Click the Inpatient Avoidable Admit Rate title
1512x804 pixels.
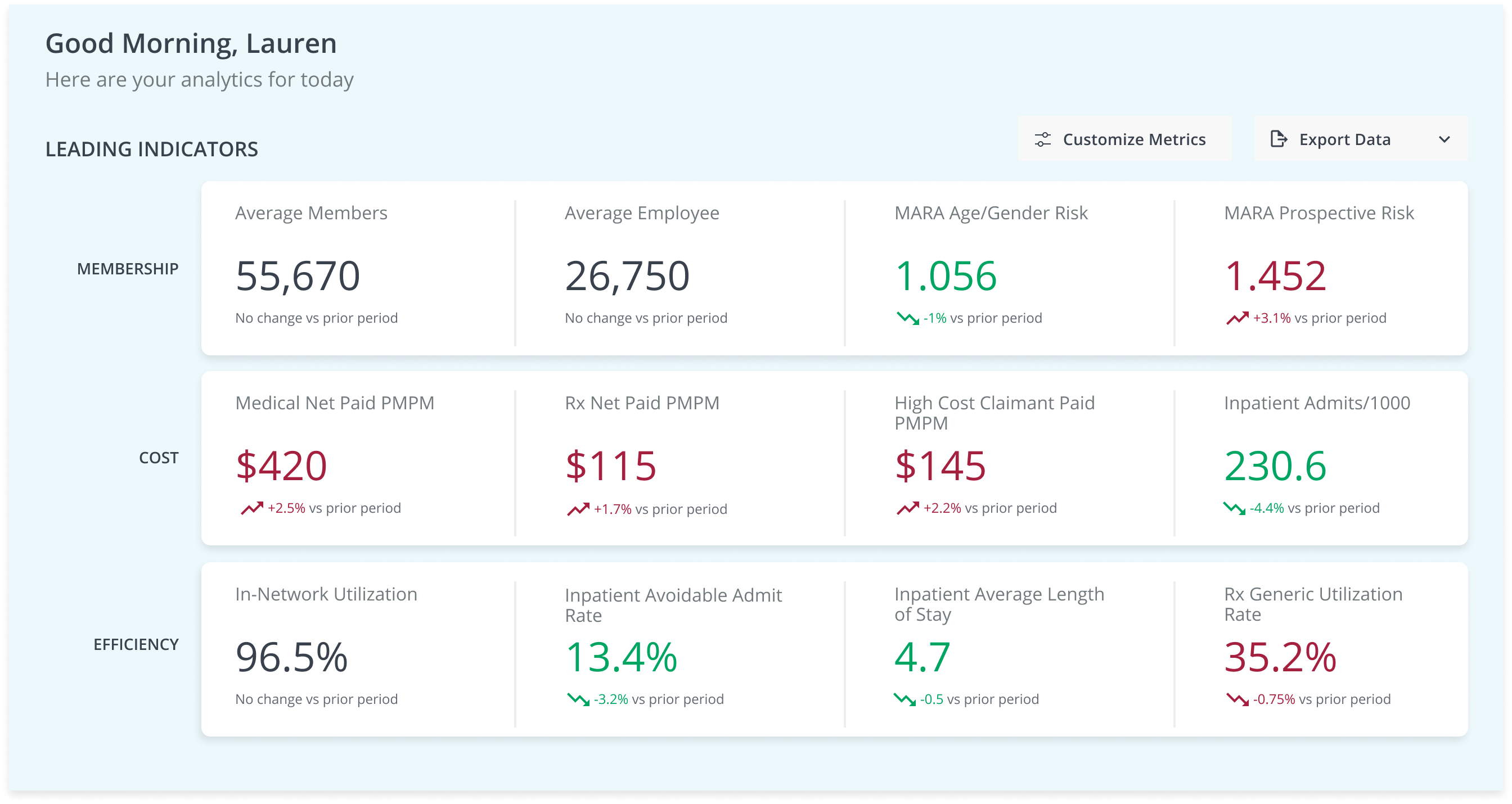click(673, 605)
